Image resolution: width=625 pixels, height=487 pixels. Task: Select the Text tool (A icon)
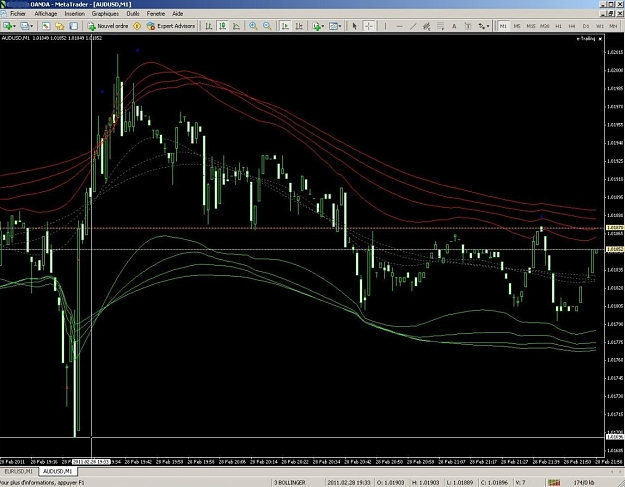point(454,26)
